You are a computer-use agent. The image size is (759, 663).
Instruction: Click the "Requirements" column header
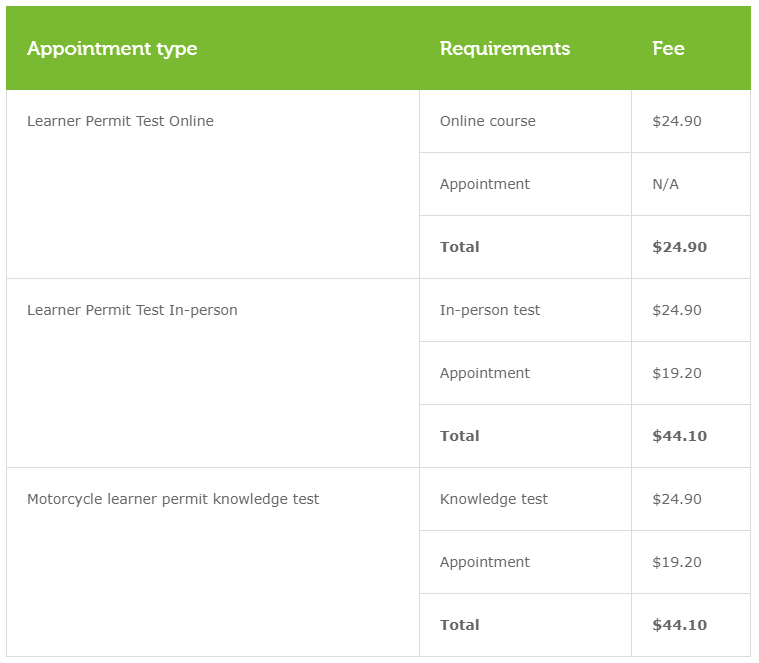tap(504, 48)
